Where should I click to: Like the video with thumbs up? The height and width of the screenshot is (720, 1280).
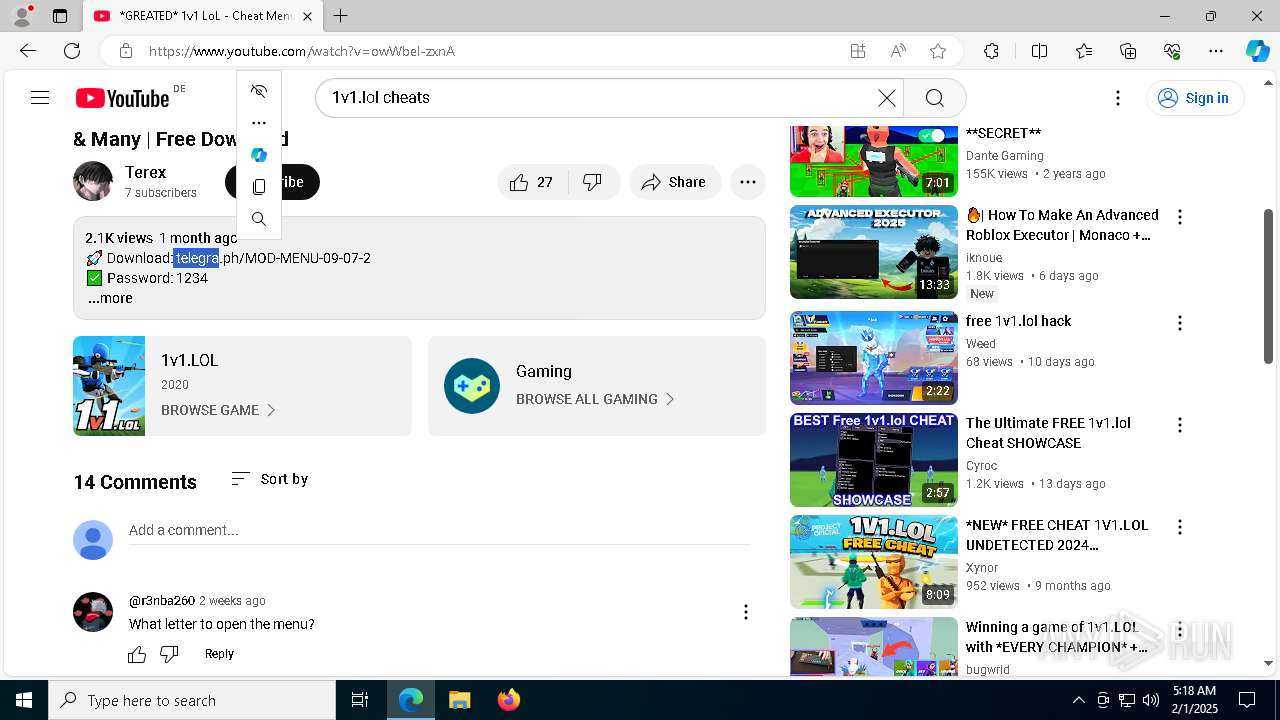(x=532, y=182)
